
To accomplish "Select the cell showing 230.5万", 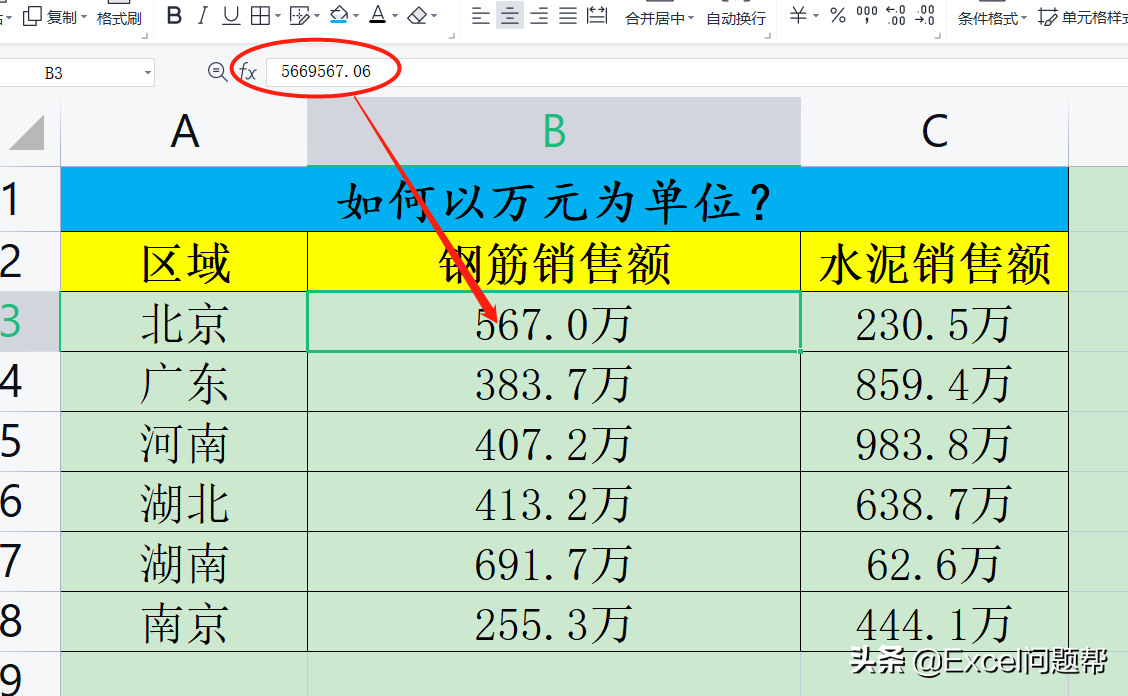I will pyautogui.click(x=934, y=322).
